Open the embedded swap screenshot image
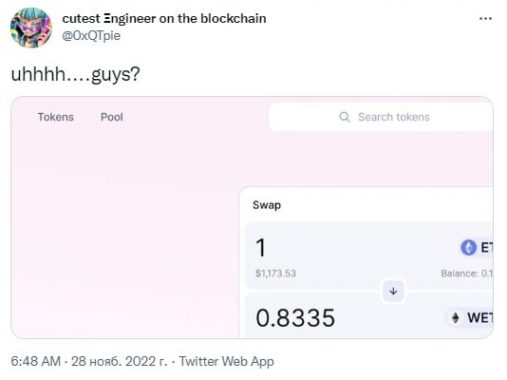The width and height of the screenshot is (507, 380). pos(252,217)
